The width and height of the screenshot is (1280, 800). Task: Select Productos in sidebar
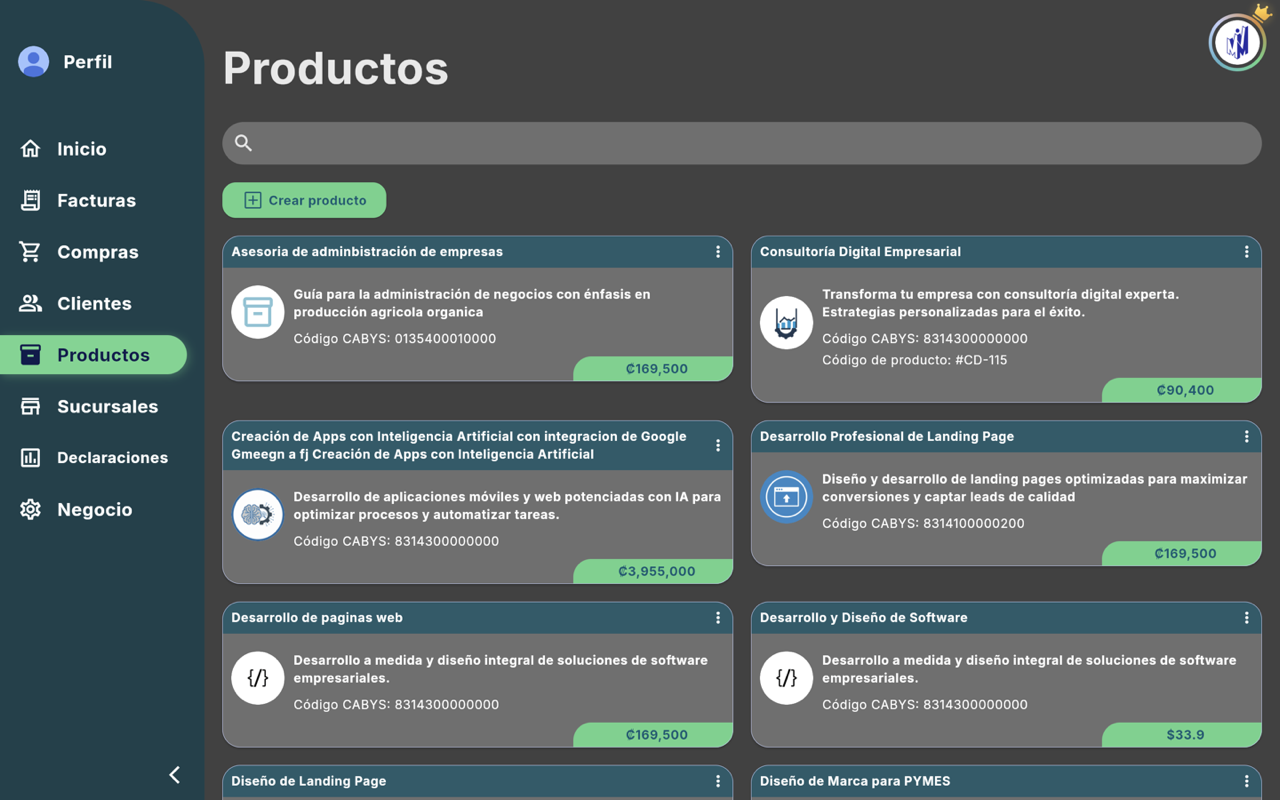[93, 355]
